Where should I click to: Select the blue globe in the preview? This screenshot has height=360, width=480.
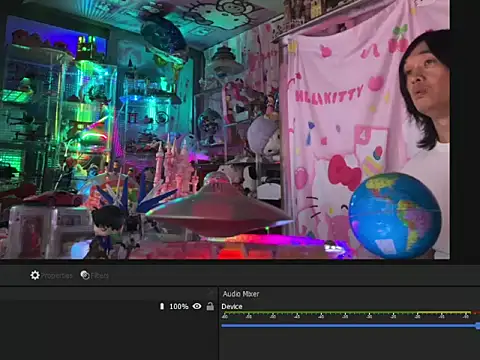coord(395,216)
